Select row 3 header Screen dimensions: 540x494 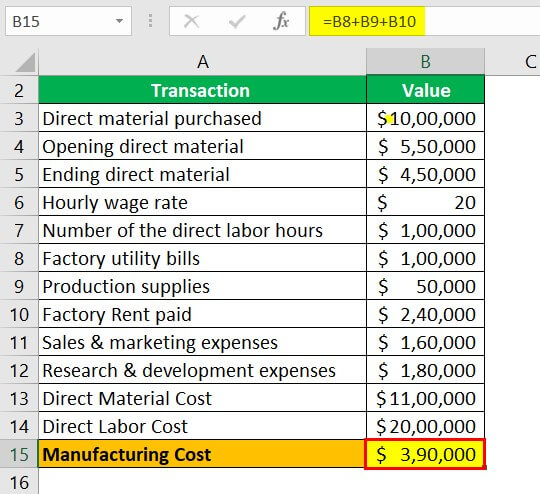click(x=19, y=118)
